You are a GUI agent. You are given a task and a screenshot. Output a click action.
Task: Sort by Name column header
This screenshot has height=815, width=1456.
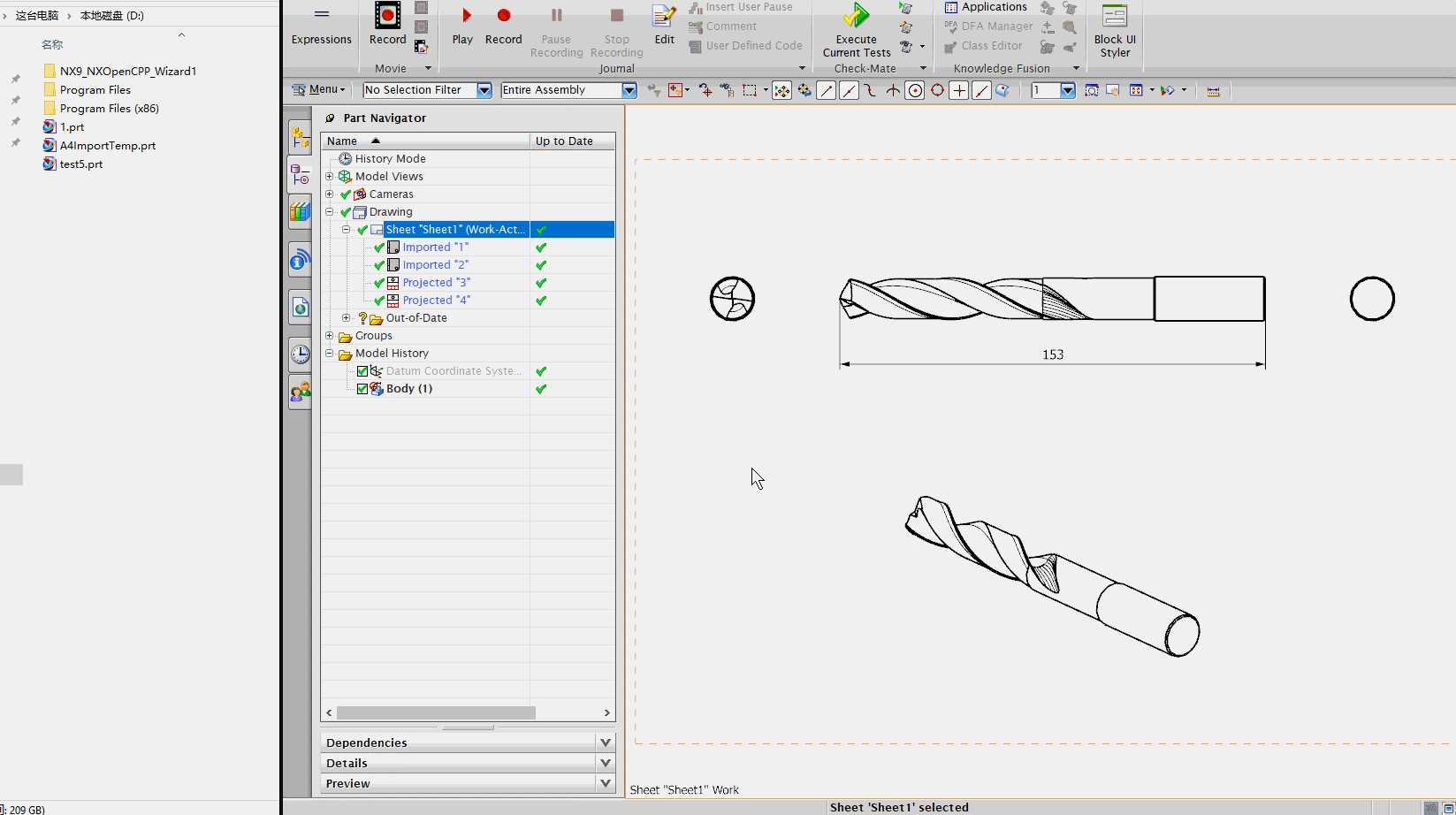click(425, 141)
